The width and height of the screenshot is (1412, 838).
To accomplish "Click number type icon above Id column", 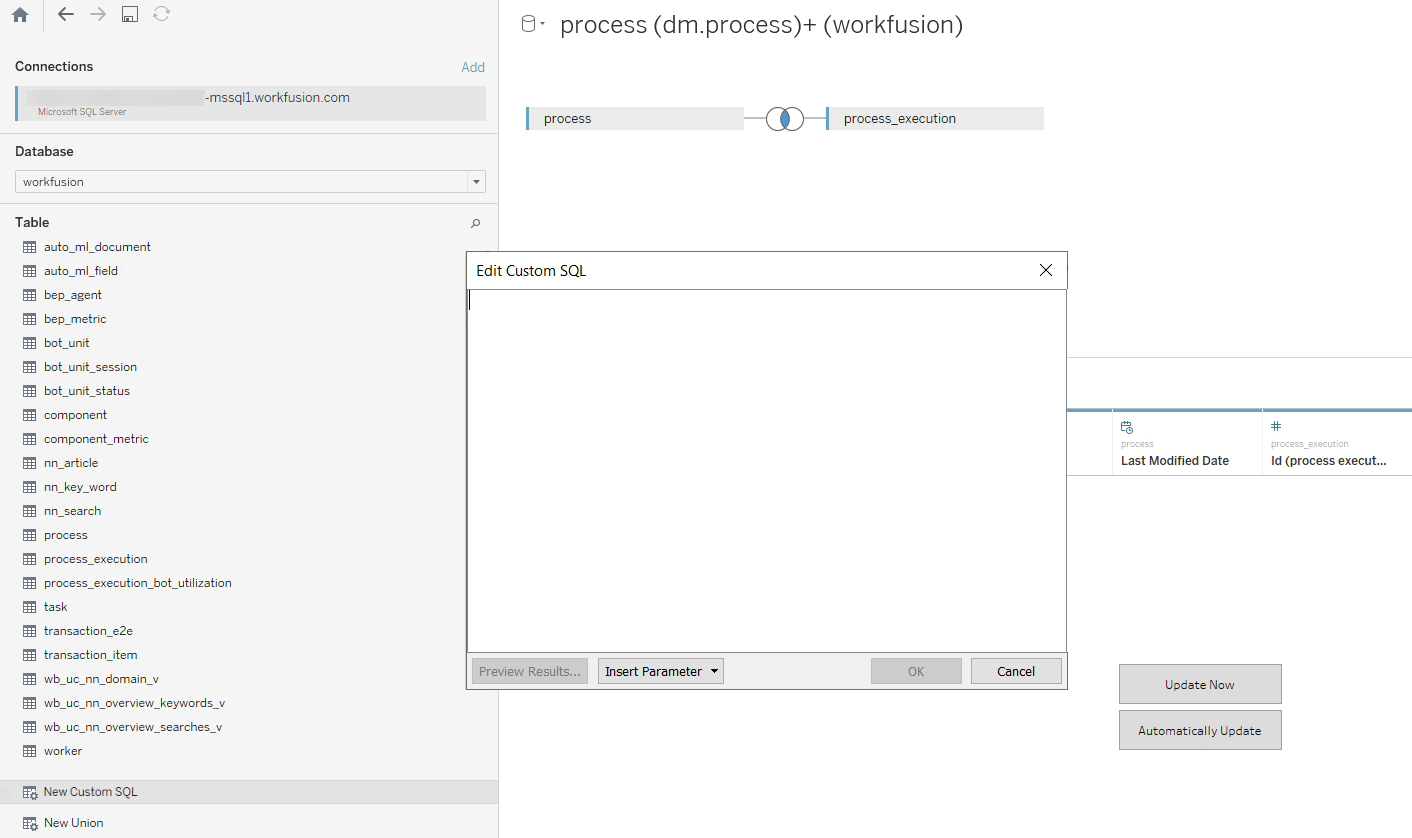I will [x=1276, y=426].
